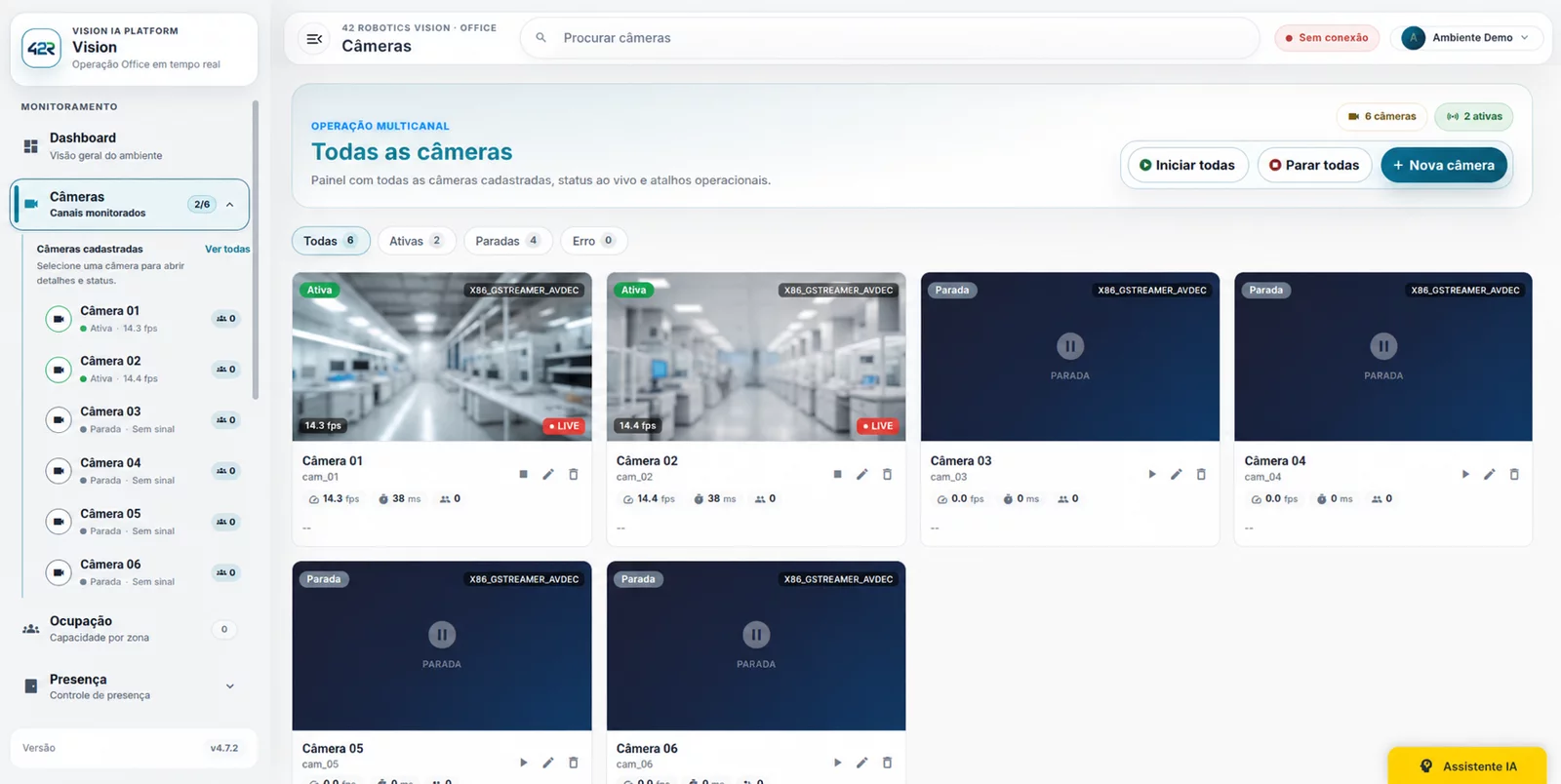
Task: Click the sidebar vertical scrollbar
Action: (256, 251)
